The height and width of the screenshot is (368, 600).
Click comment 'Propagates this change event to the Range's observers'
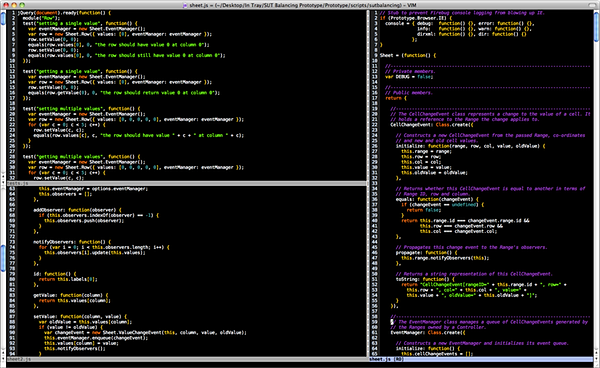pyautogui.click(x=471, y=248)
